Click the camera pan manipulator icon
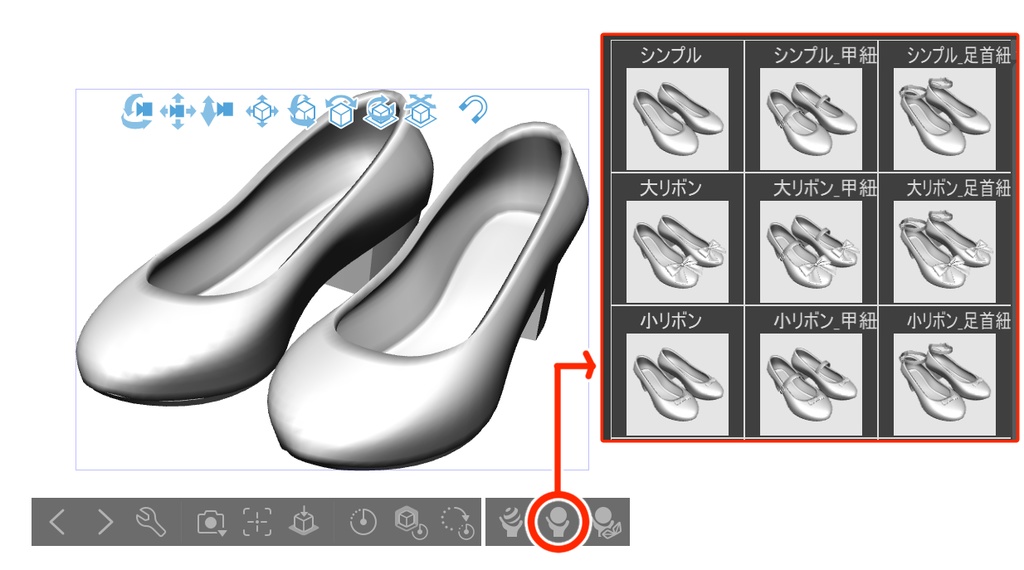1024x570 pixels. [x=178, y=110]
